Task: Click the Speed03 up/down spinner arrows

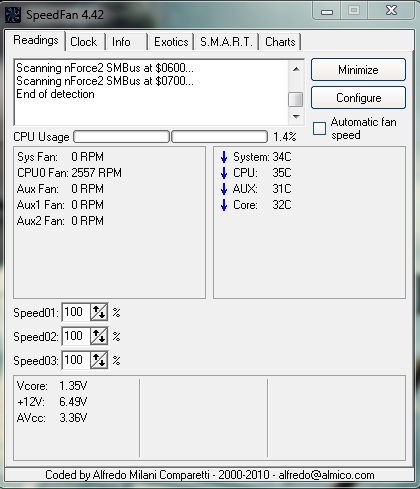Action: tap(99, 360)
